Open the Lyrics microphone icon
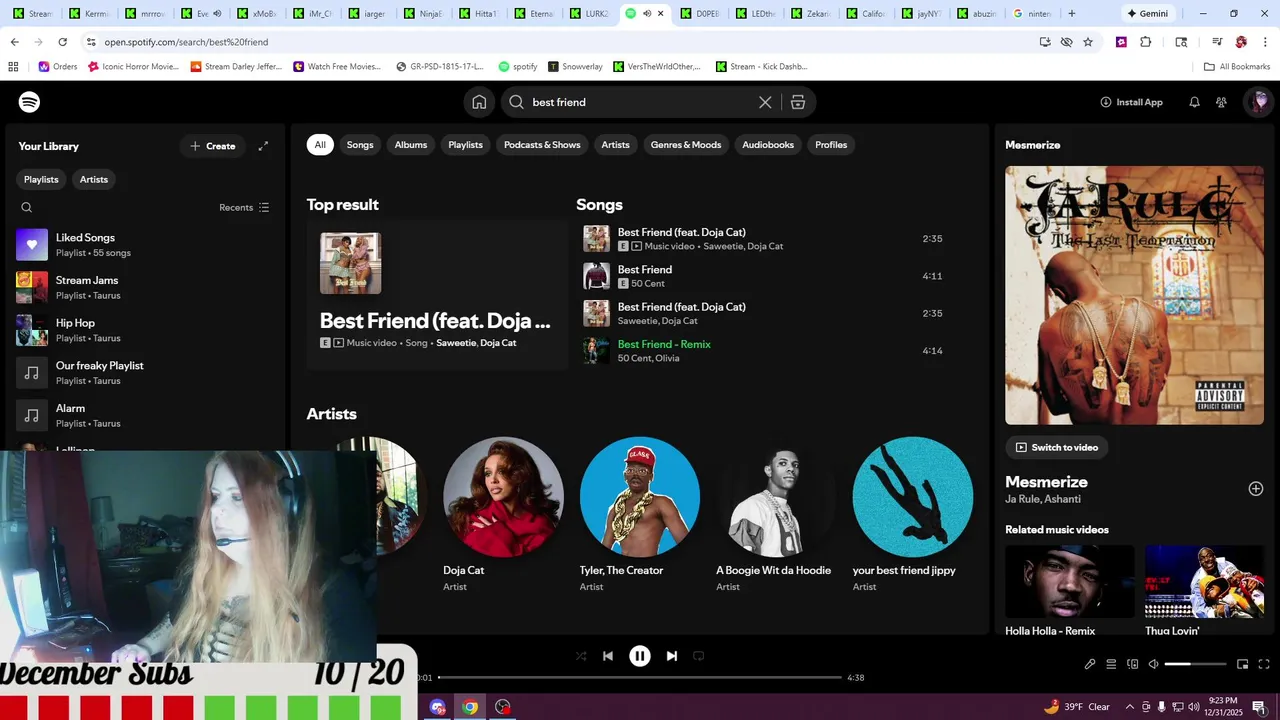Screen dimensions: 1280x720 pos(1090,664)
